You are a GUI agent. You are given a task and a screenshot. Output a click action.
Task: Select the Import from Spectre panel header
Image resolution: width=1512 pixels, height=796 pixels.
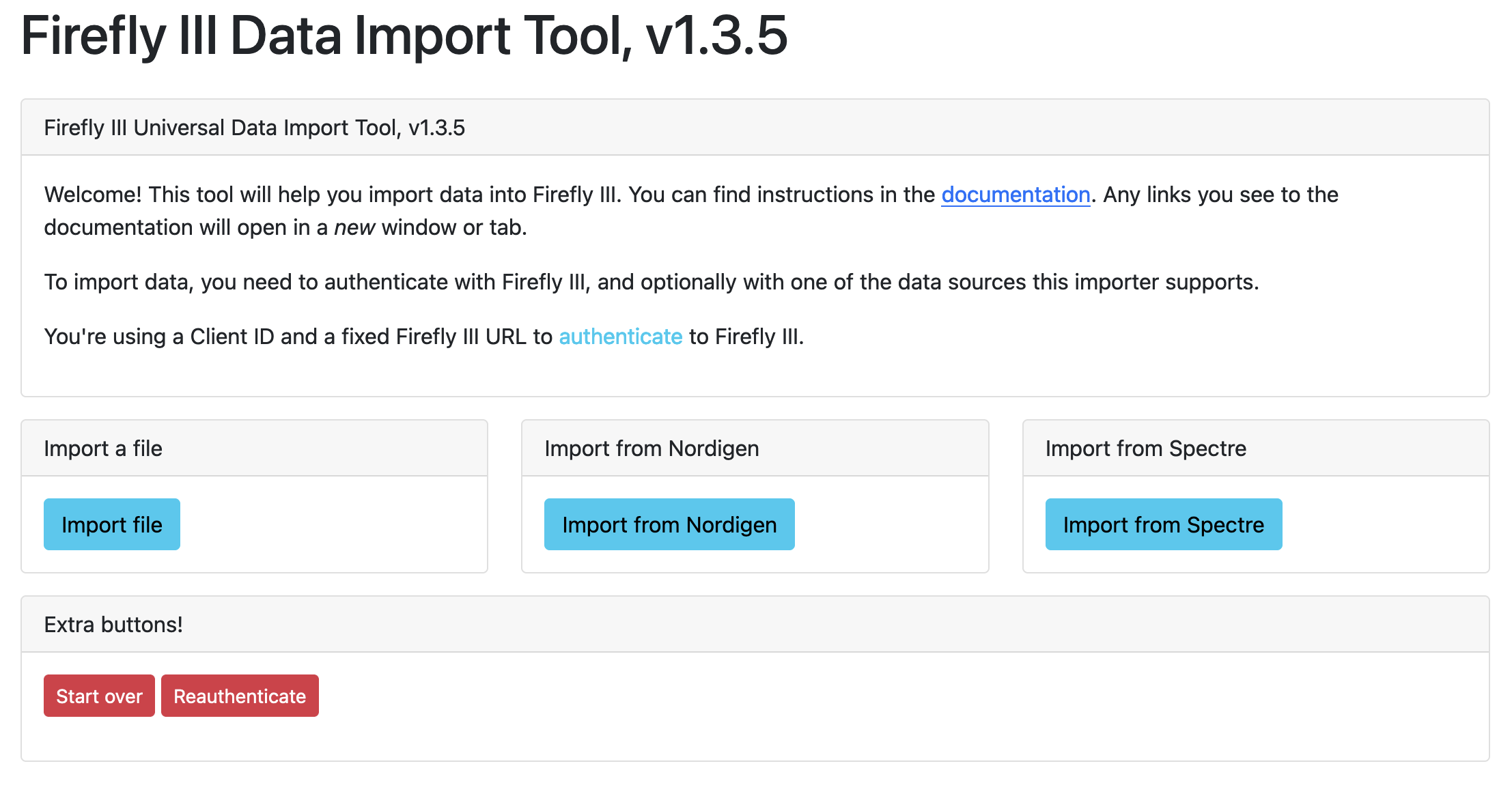pos(1145,448)
